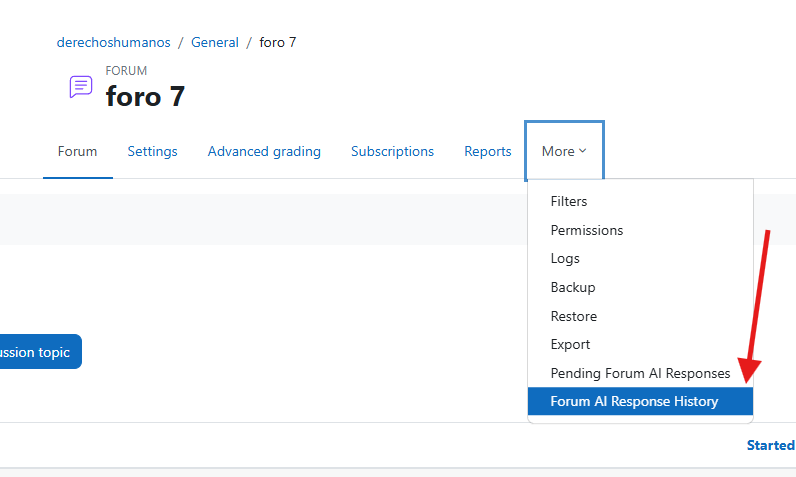Open the Settings tab
The width and height of the screenshot is (796, 477).
pos(152,152)
